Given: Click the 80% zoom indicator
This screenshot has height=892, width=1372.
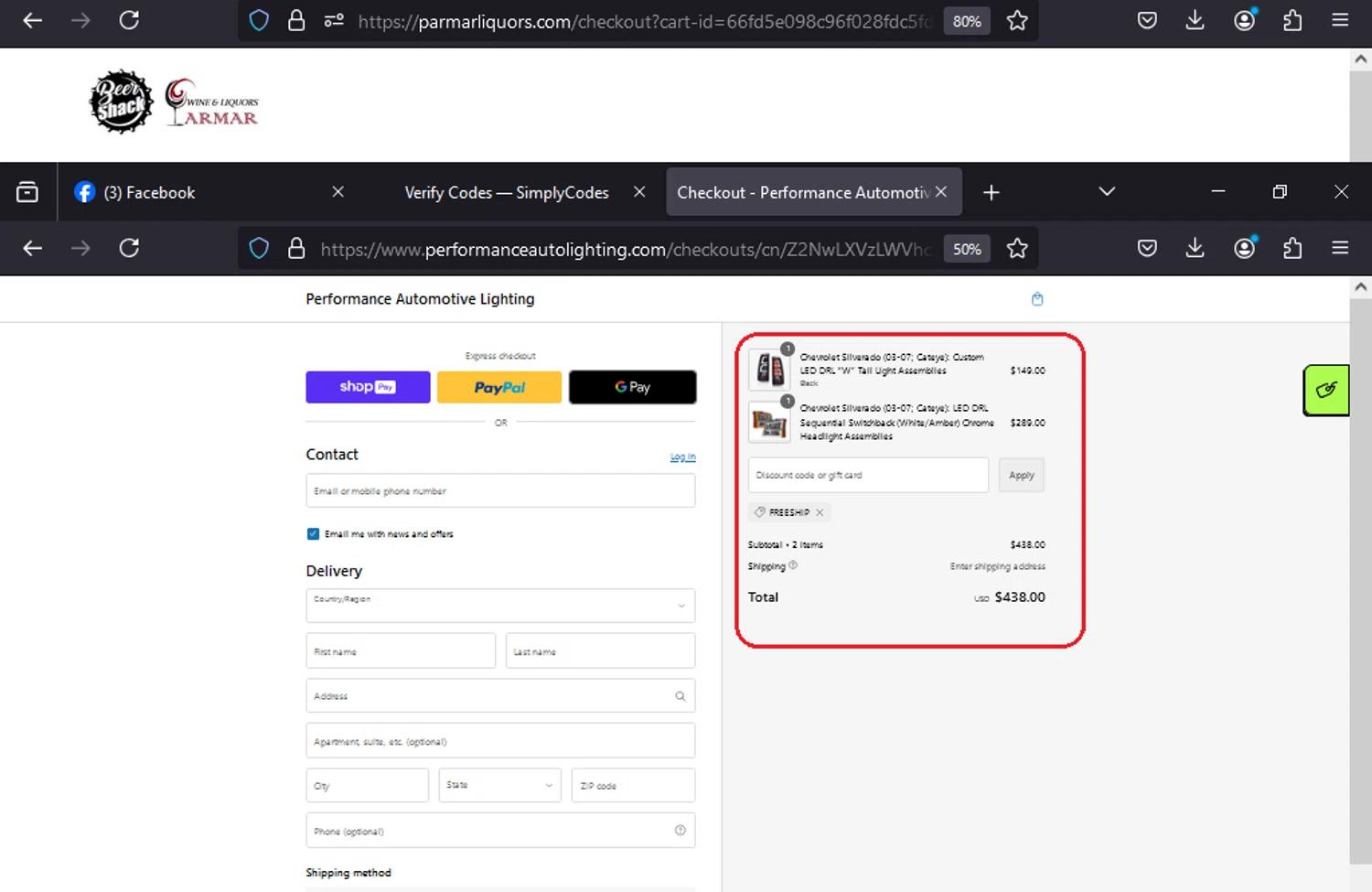Looking at the screenshot, I should coord(967,21).
